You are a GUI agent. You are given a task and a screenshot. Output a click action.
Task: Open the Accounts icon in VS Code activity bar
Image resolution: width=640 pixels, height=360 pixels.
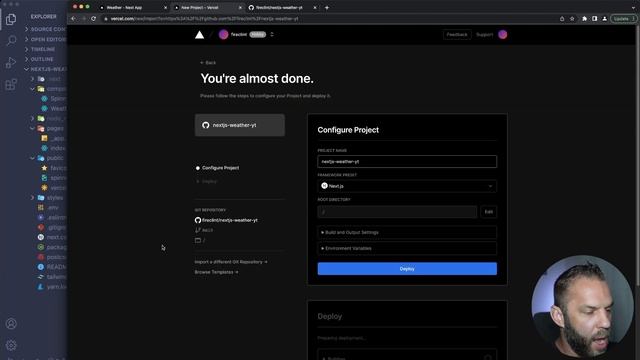11,324
